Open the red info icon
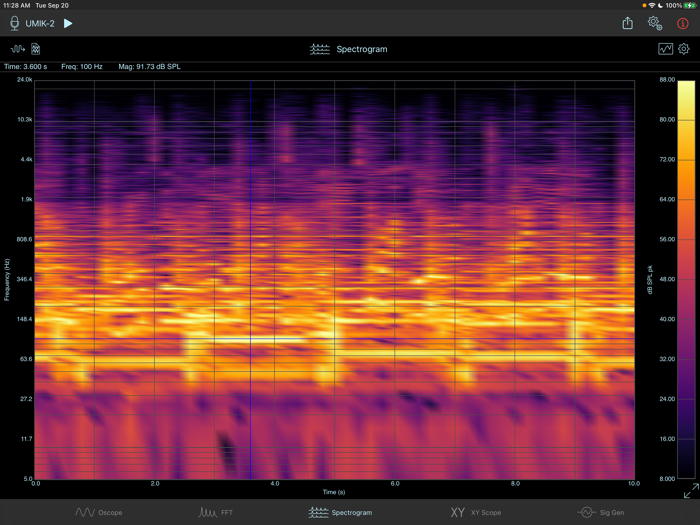 [x=683, y=23]
